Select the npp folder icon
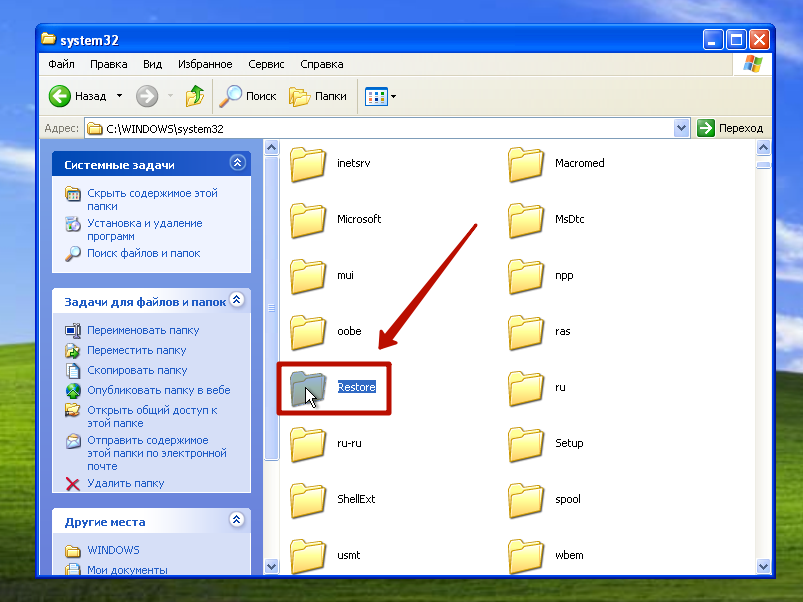Screen dimensions: 803x602 [x=526, y=276]
